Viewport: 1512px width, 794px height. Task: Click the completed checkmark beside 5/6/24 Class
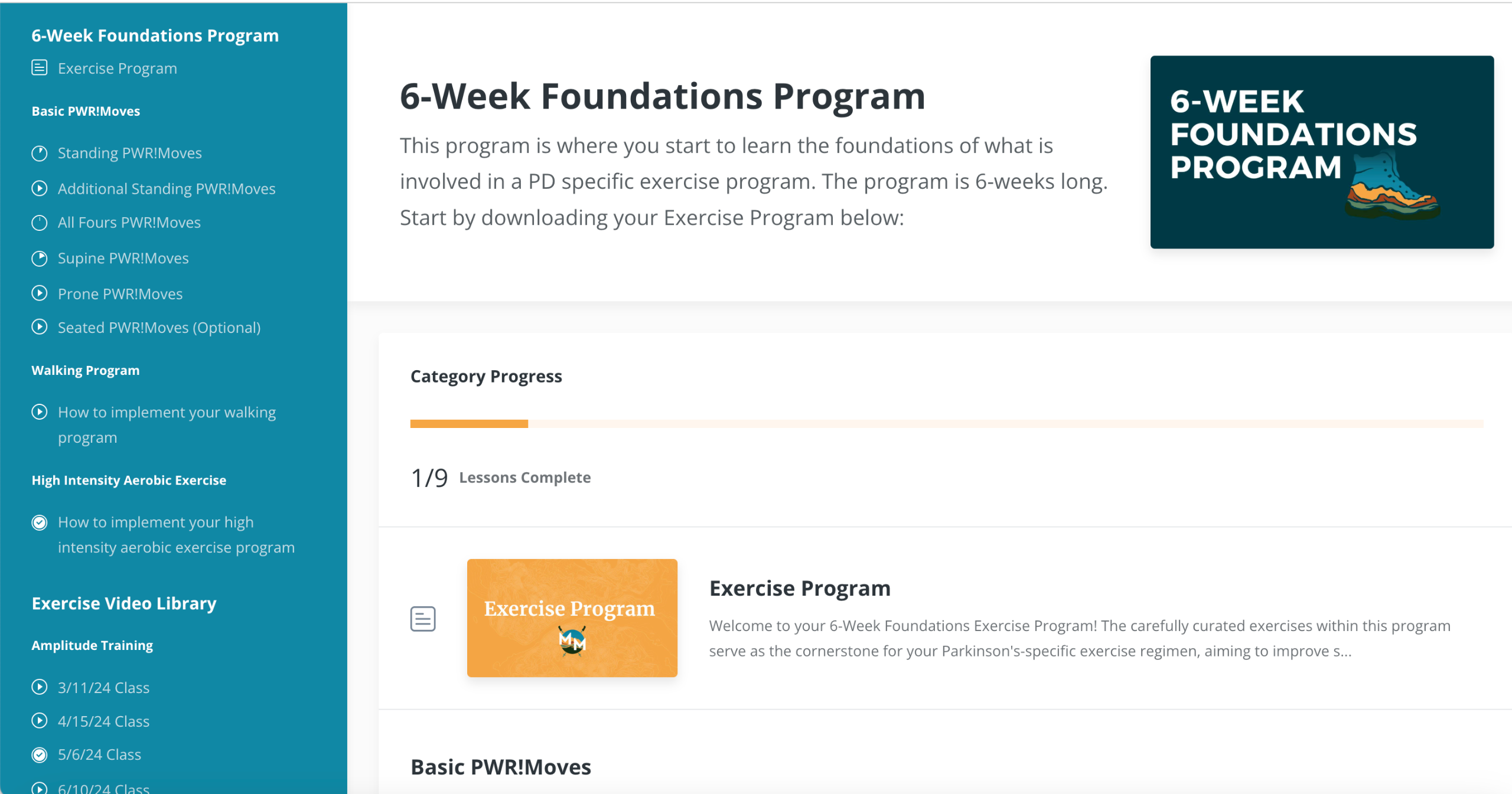(40, 754)
